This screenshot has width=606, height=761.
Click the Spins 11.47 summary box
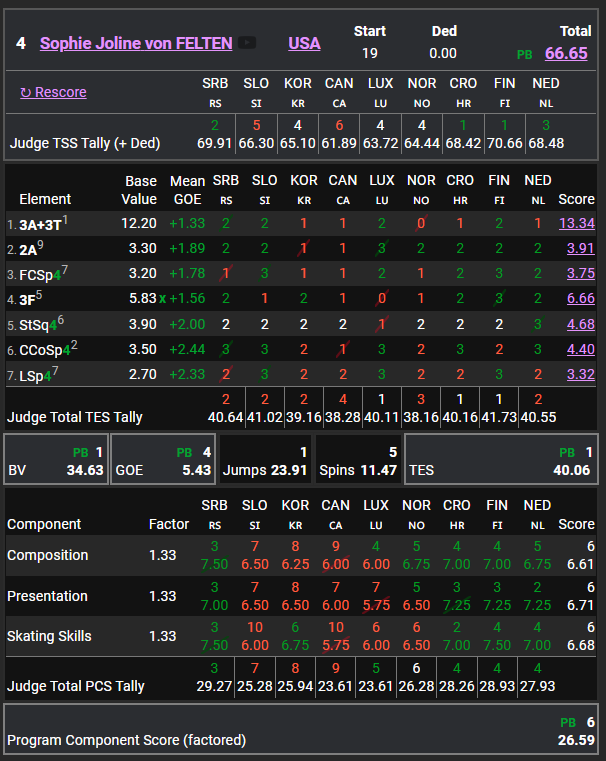[x=357, y=460]
